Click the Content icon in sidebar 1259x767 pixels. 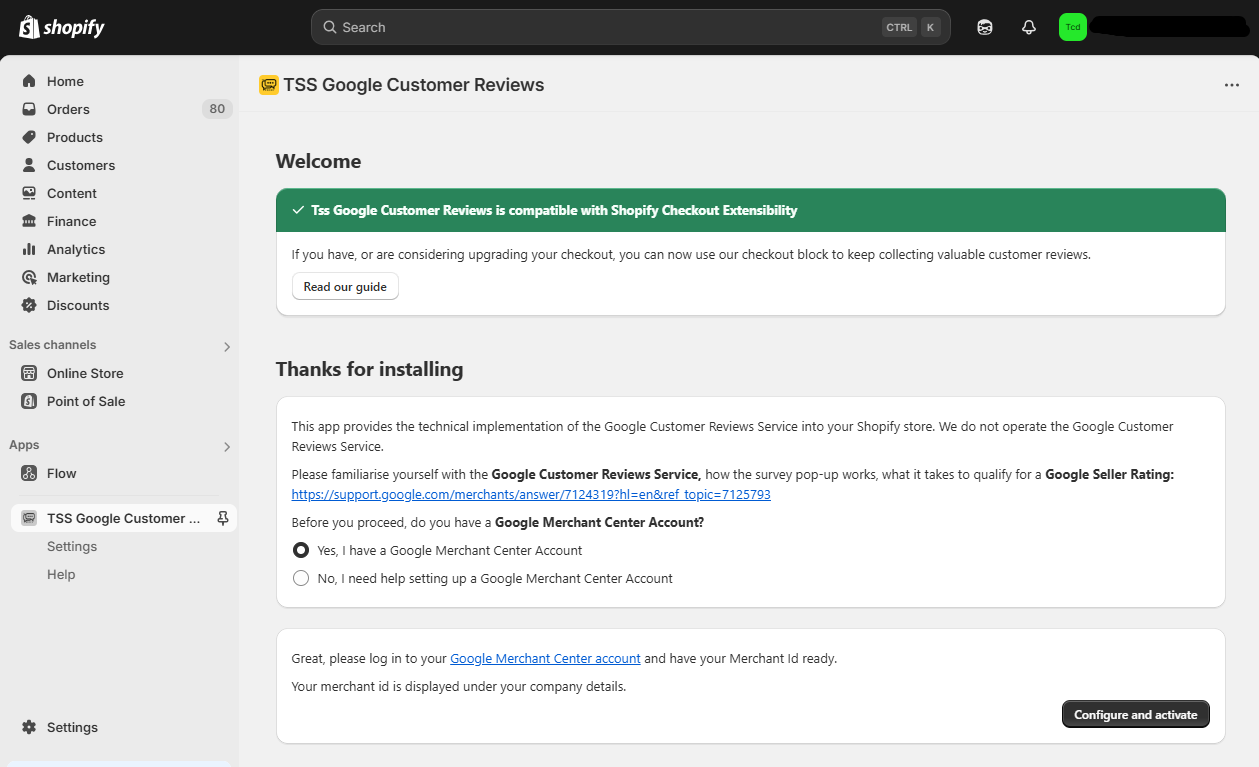point(29,193)
